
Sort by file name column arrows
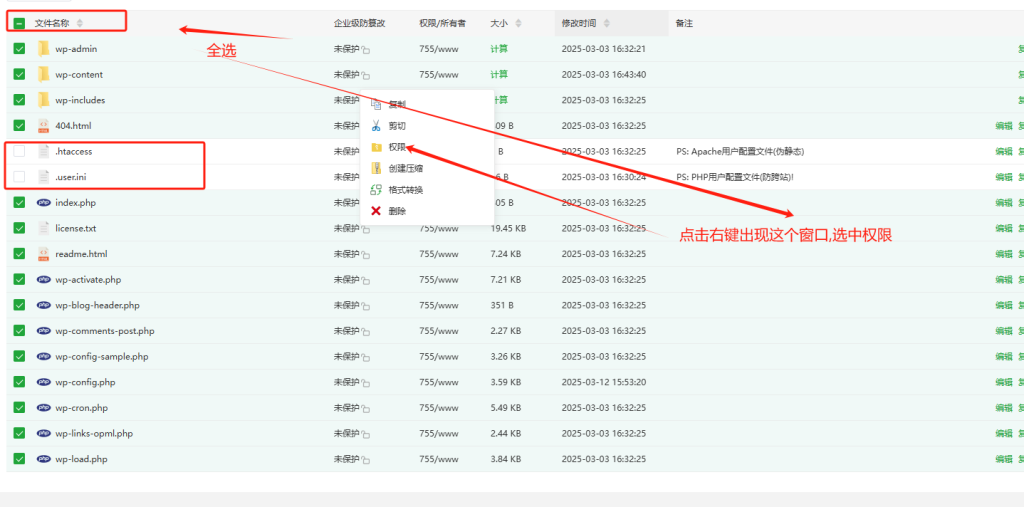point(80,23)
